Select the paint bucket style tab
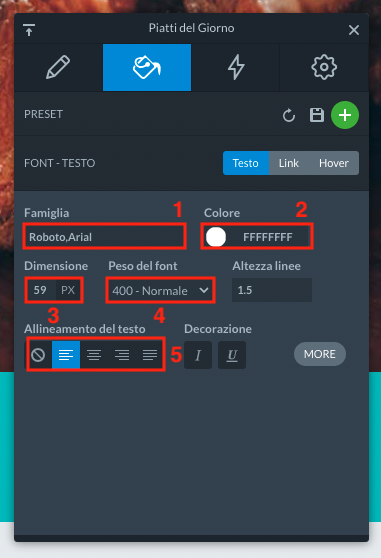The width and height of the screenshot is (381, 558). (147, 67)
